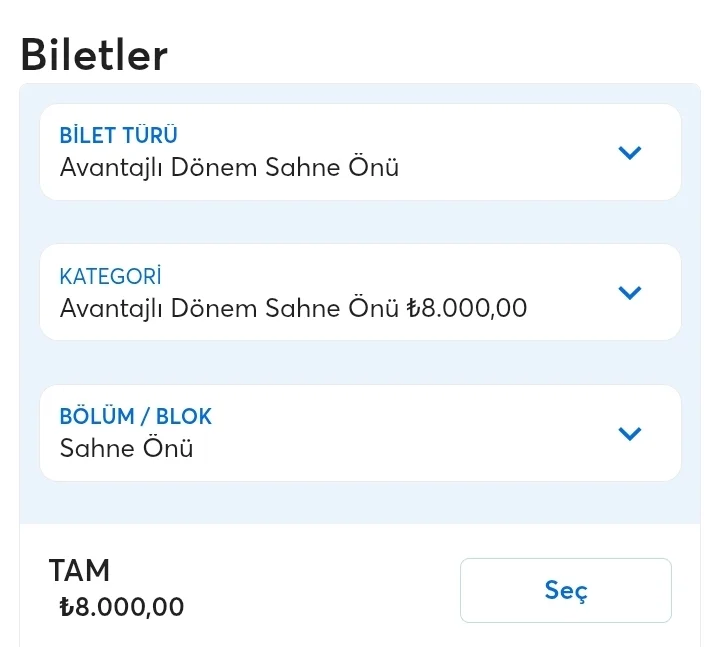Screen dimensions: 719x647
Task: Click the lira symbol in the TAM price
Action: [67, 607]
